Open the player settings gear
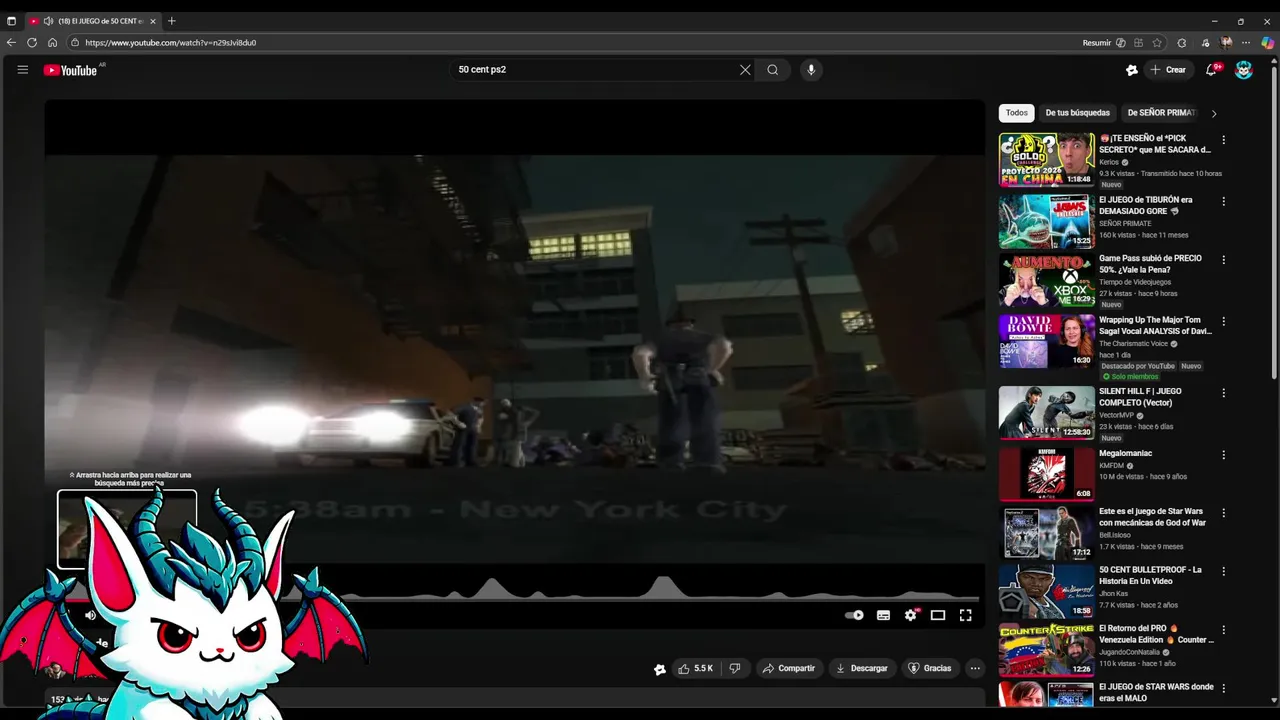 (x=911, y=615)
